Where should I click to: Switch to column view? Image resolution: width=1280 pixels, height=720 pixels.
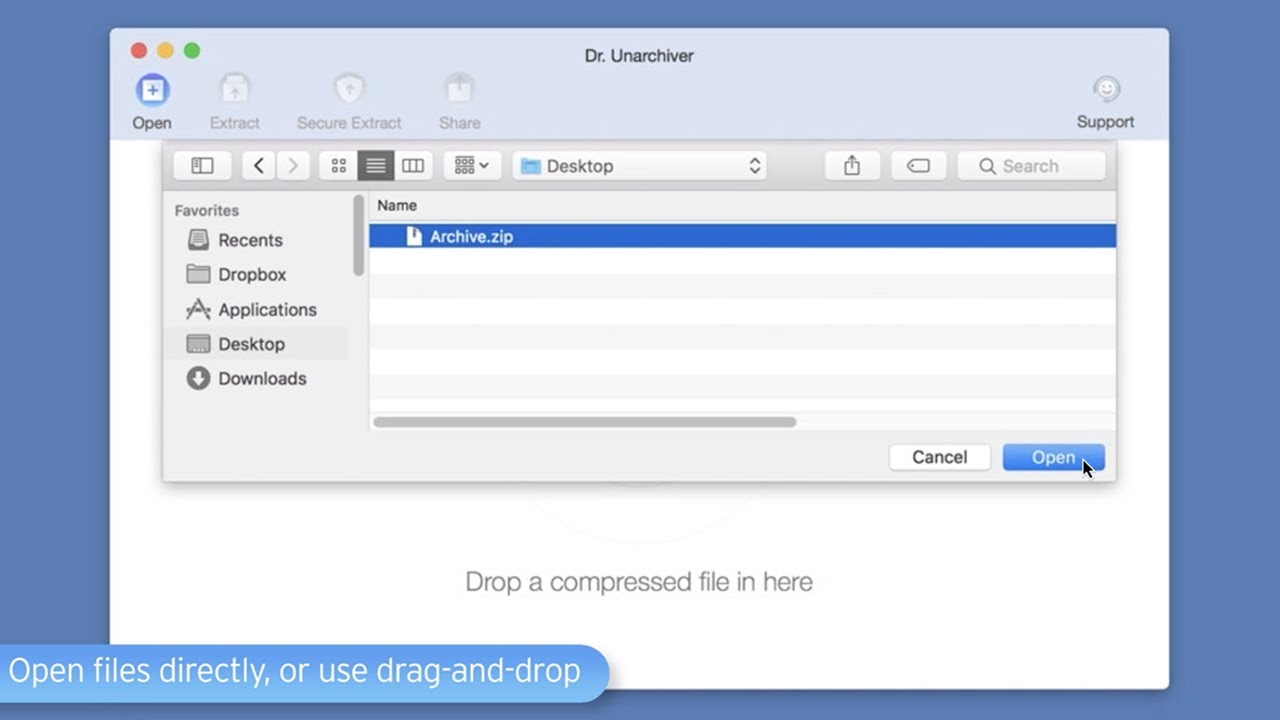(413, 166)
